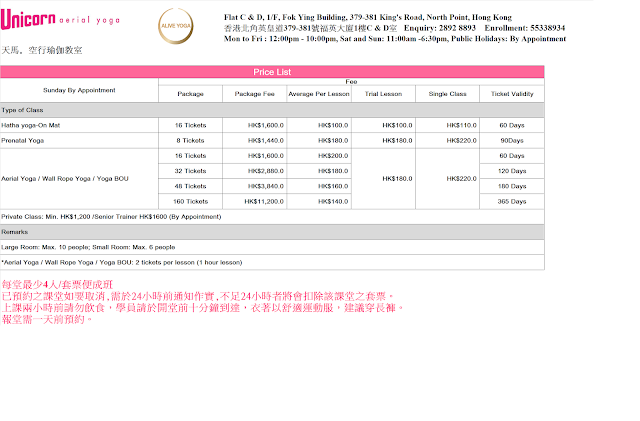Screen dimensions: 640x421
Task: Click the Sunday By Appointment header cell
Action: 79,90
